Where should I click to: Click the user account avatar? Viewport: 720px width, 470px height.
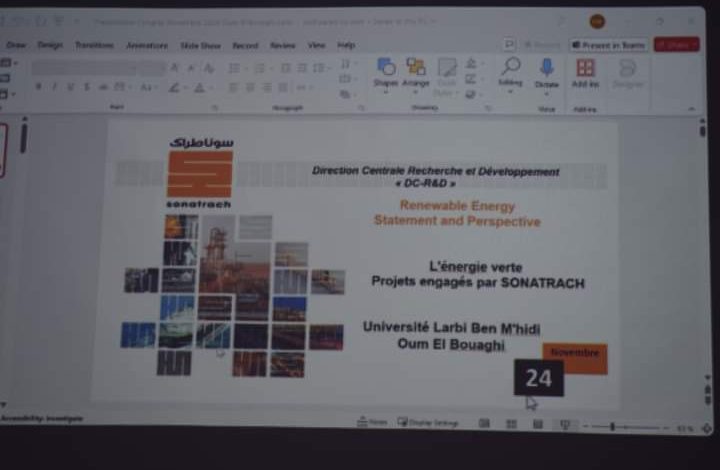tap(597, 21)
